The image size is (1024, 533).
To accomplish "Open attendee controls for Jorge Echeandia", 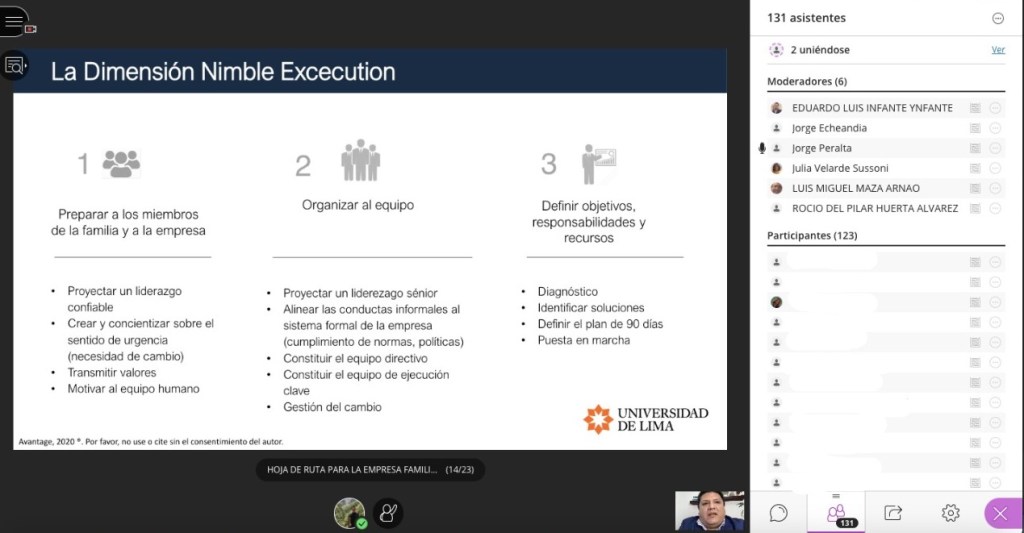I will click(996, 128).
